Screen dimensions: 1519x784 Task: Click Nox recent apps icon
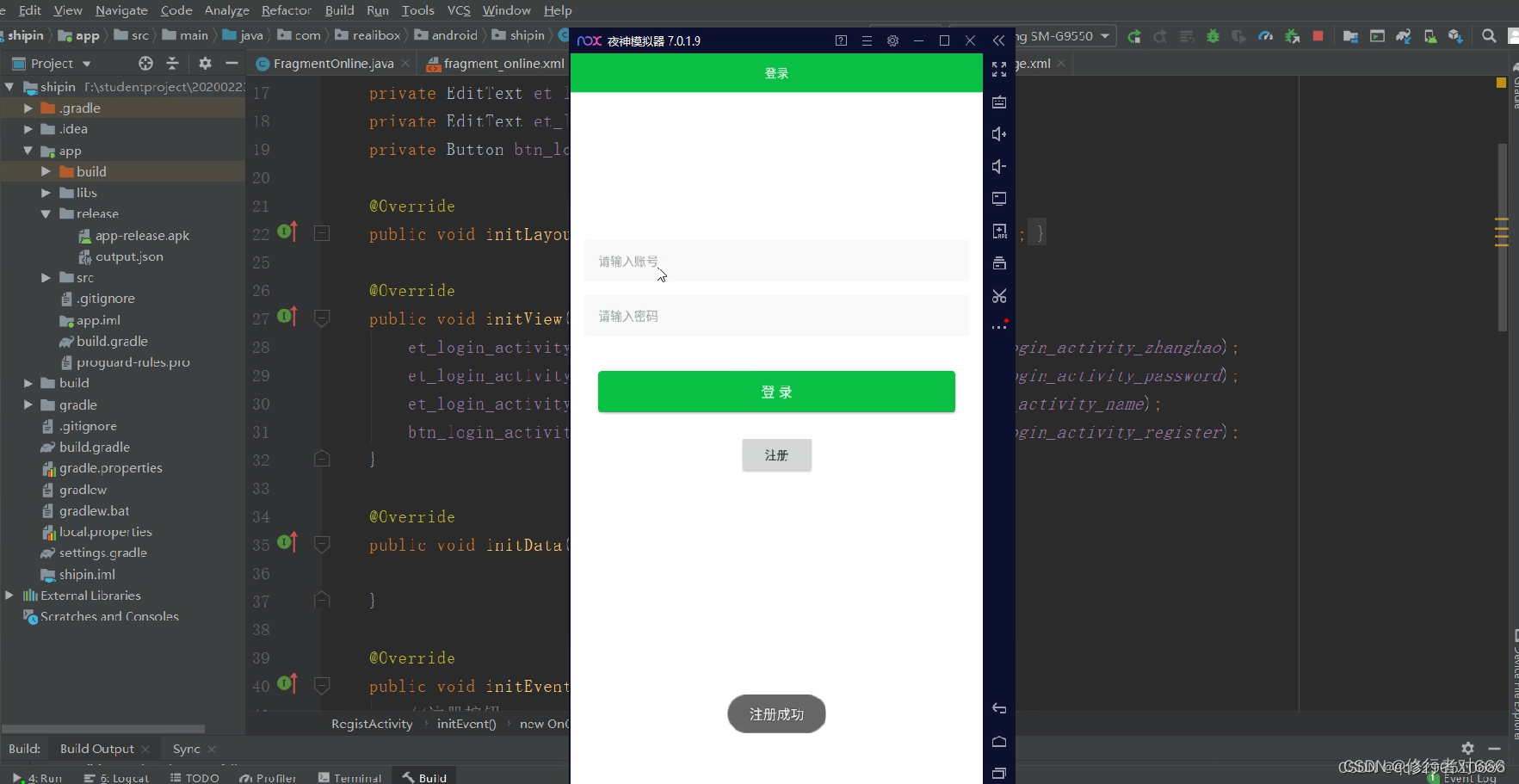999,774
